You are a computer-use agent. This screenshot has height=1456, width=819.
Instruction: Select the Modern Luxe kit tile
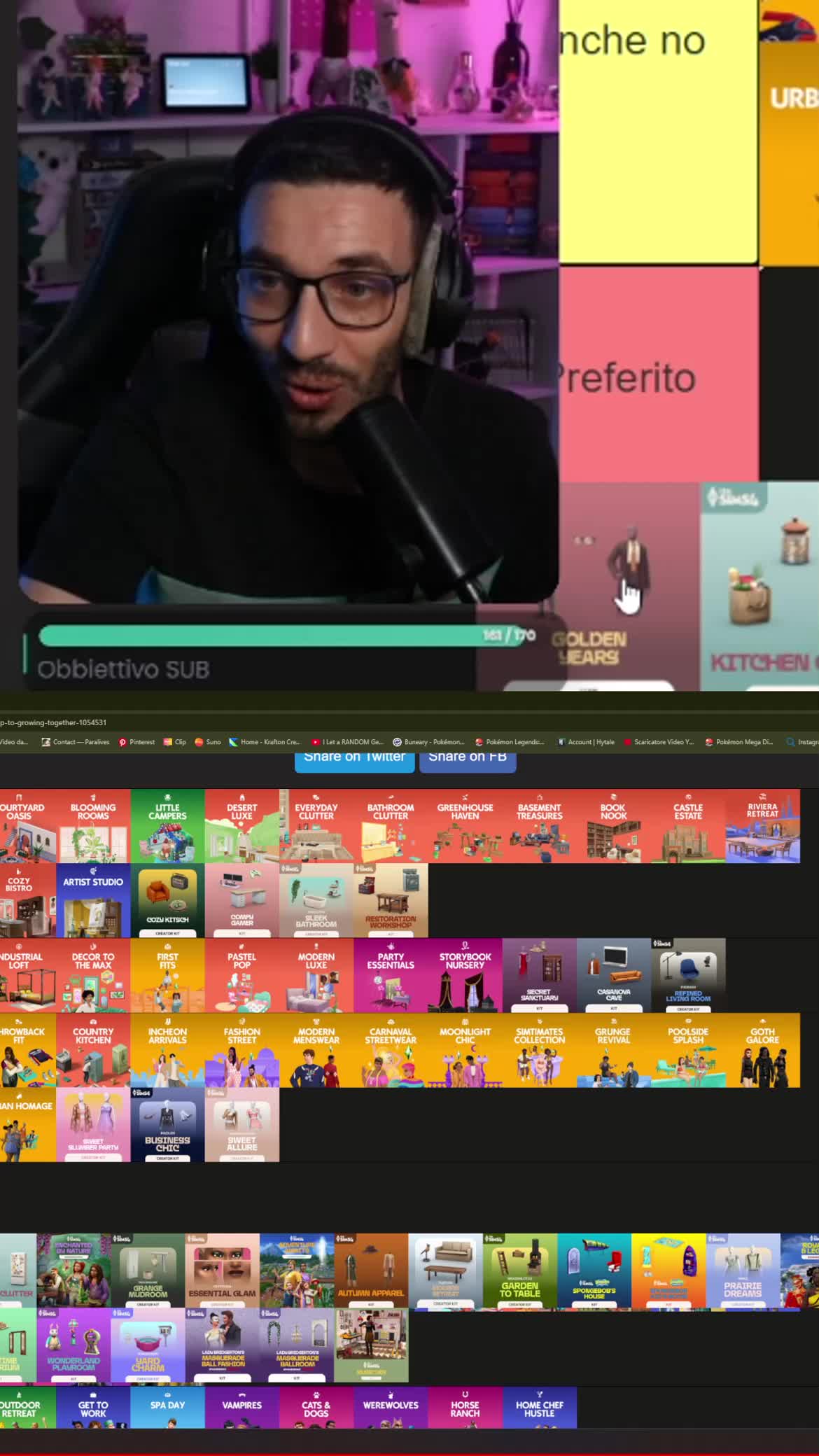pos(316,976)
